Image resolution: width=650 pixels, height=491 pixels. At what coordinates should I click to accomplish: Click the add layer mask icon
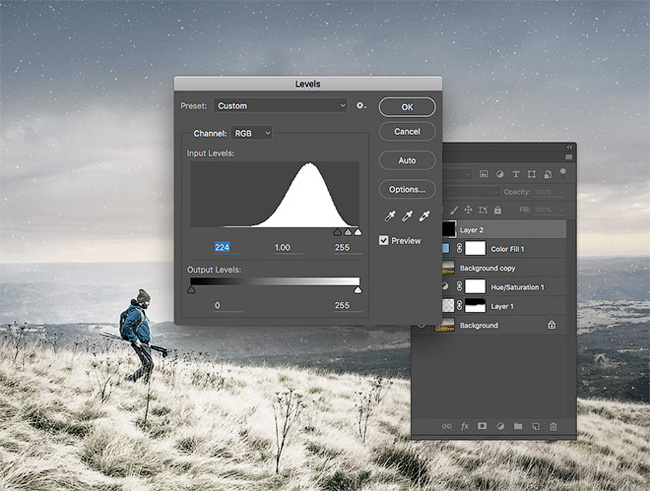tap(482, 426)
